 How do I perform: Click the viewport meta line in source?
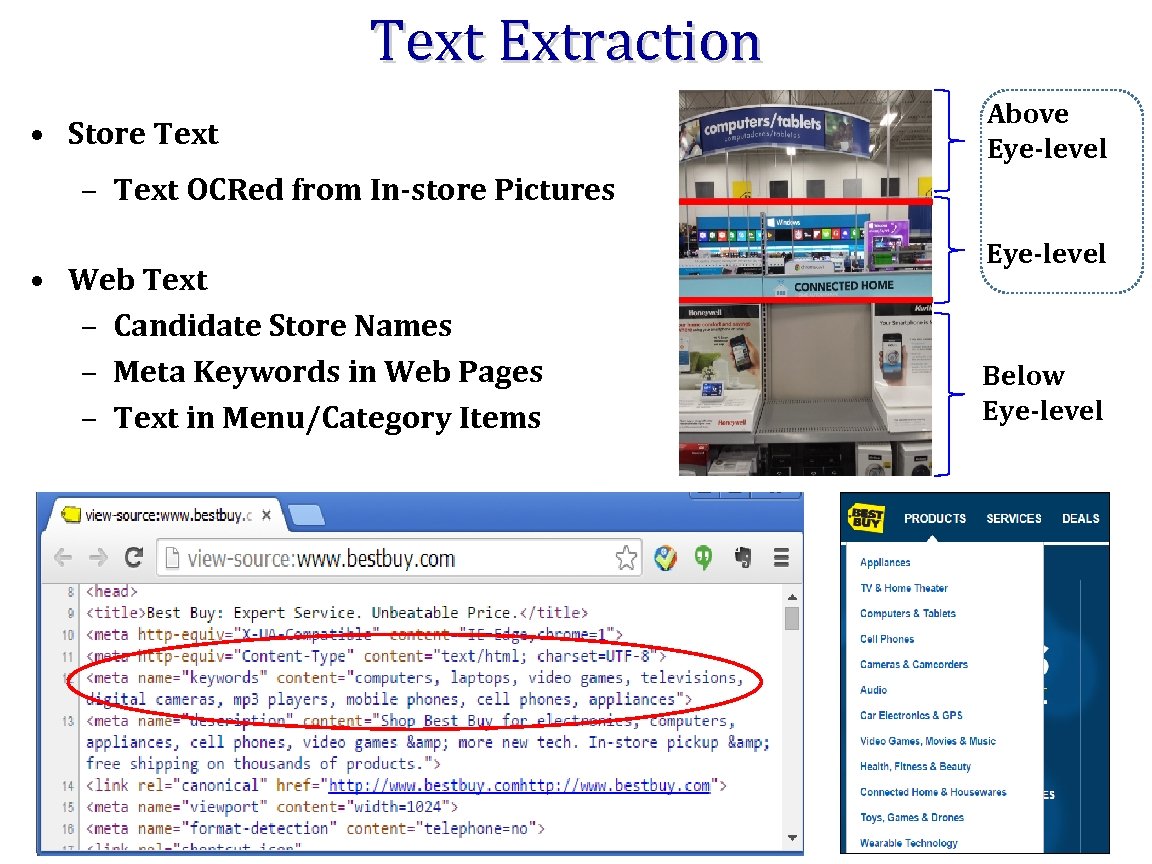(272, 807)
